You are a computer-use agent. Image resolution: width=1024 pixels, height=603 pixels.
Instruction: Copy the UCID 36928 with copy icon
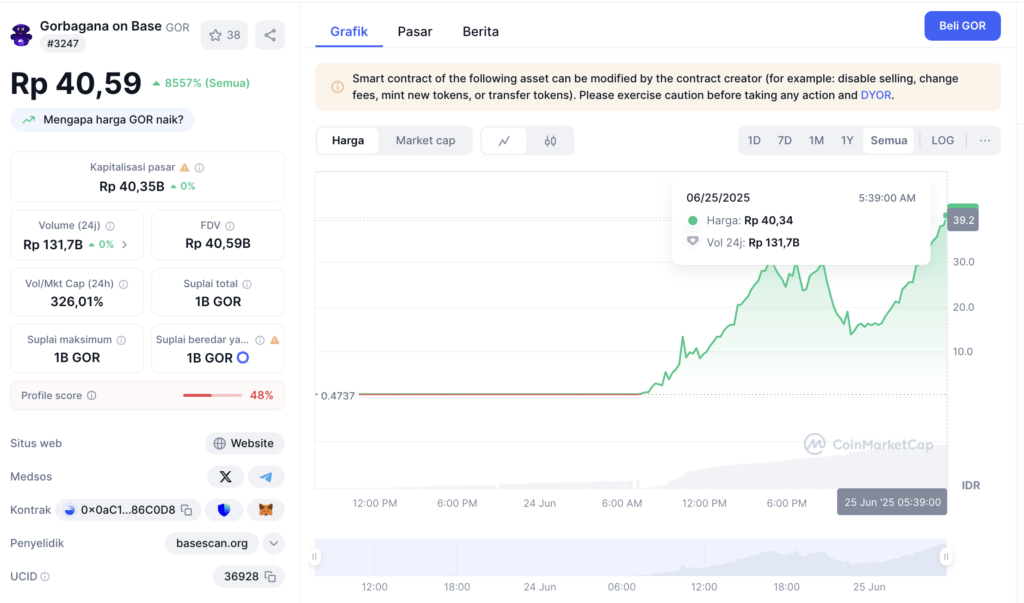point(270,577)
